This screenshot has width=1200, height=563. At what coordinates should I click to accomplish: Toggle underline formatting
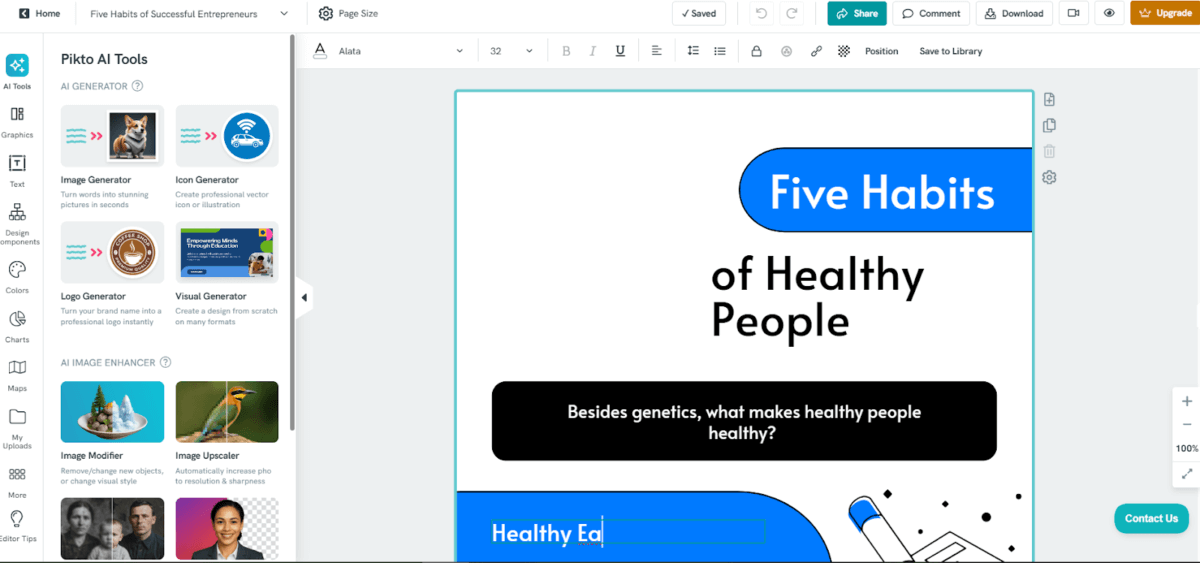point(620,51)
